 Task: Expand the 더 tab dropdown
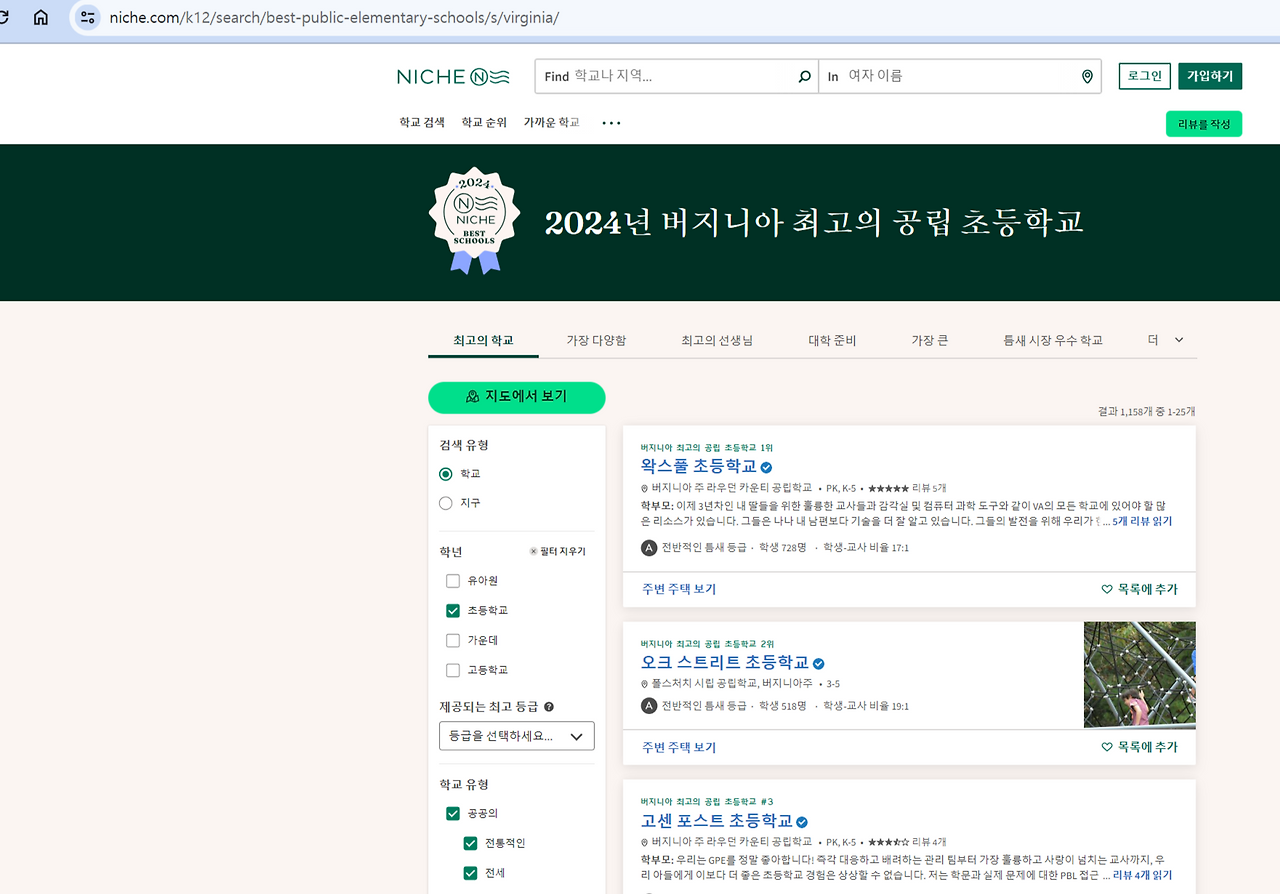[x=1166, y=340]
